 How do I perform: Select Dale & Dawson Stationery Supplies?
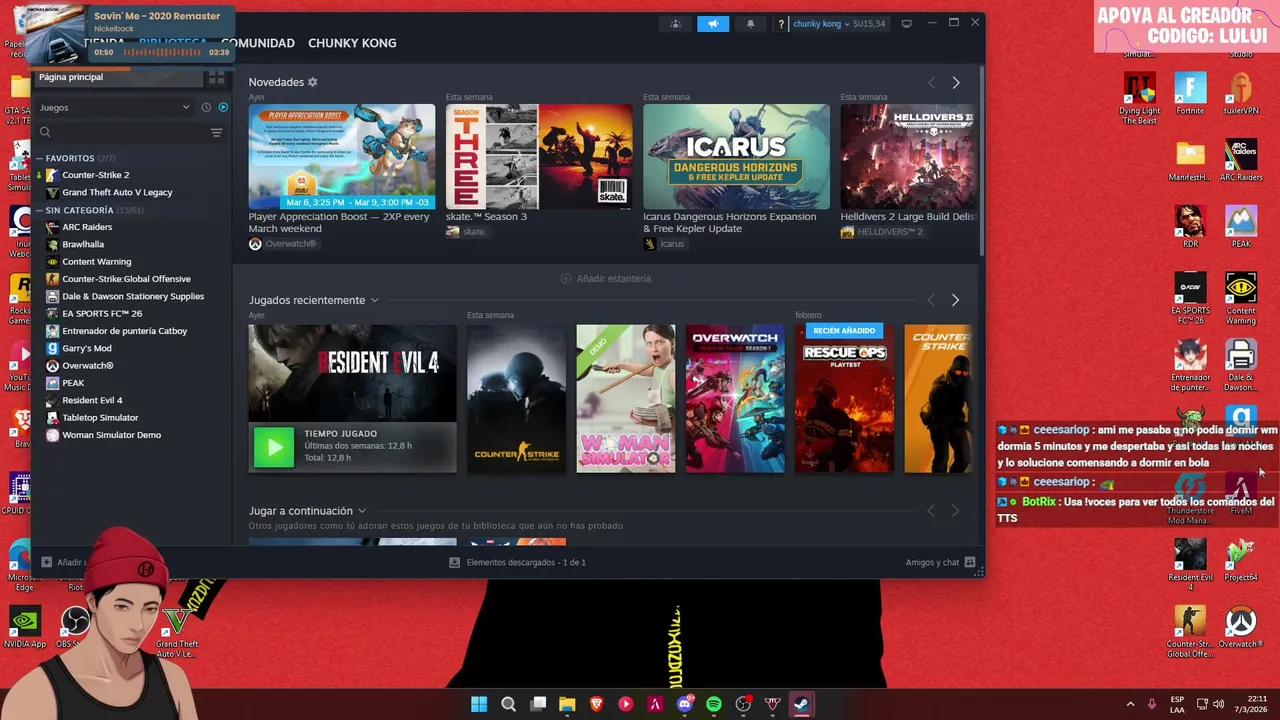(x=133, y=296)
